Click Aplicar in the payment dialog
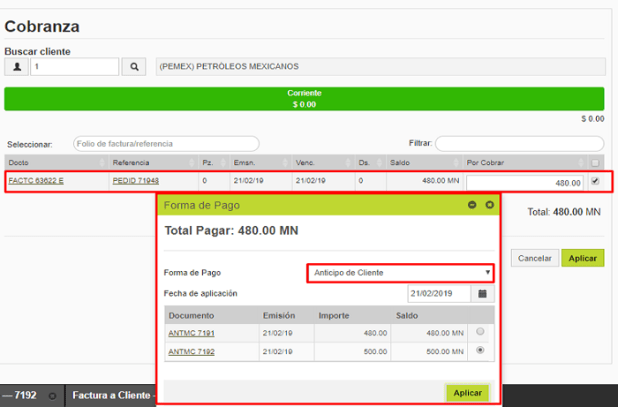Image resolution: width=618 pixels, height=407 pixels. pyautogui.click(x=467, y=393)
